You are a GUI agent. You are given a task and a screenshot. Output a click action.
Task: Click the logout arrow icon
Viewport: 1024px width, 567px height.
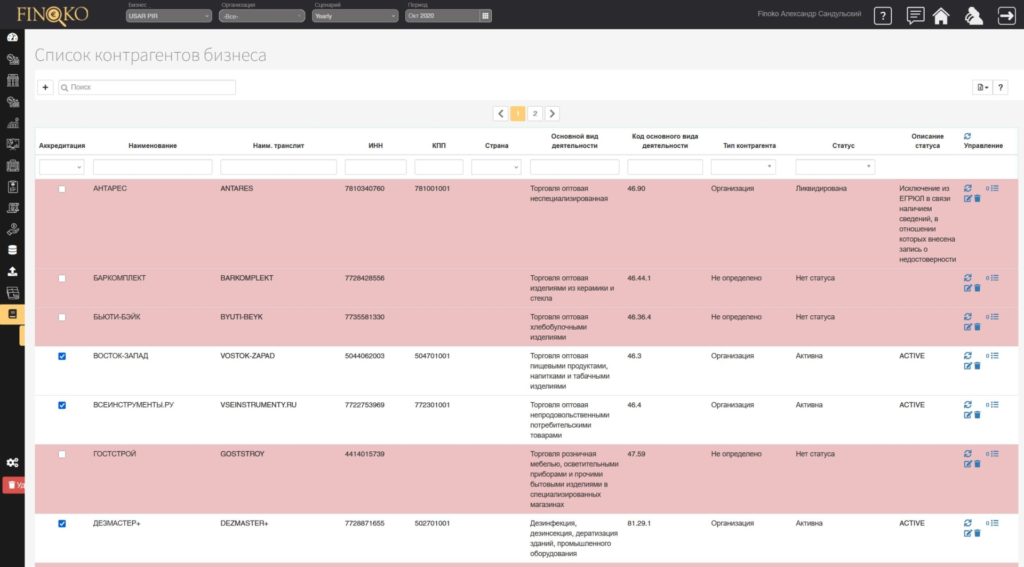coord(1006,15)
